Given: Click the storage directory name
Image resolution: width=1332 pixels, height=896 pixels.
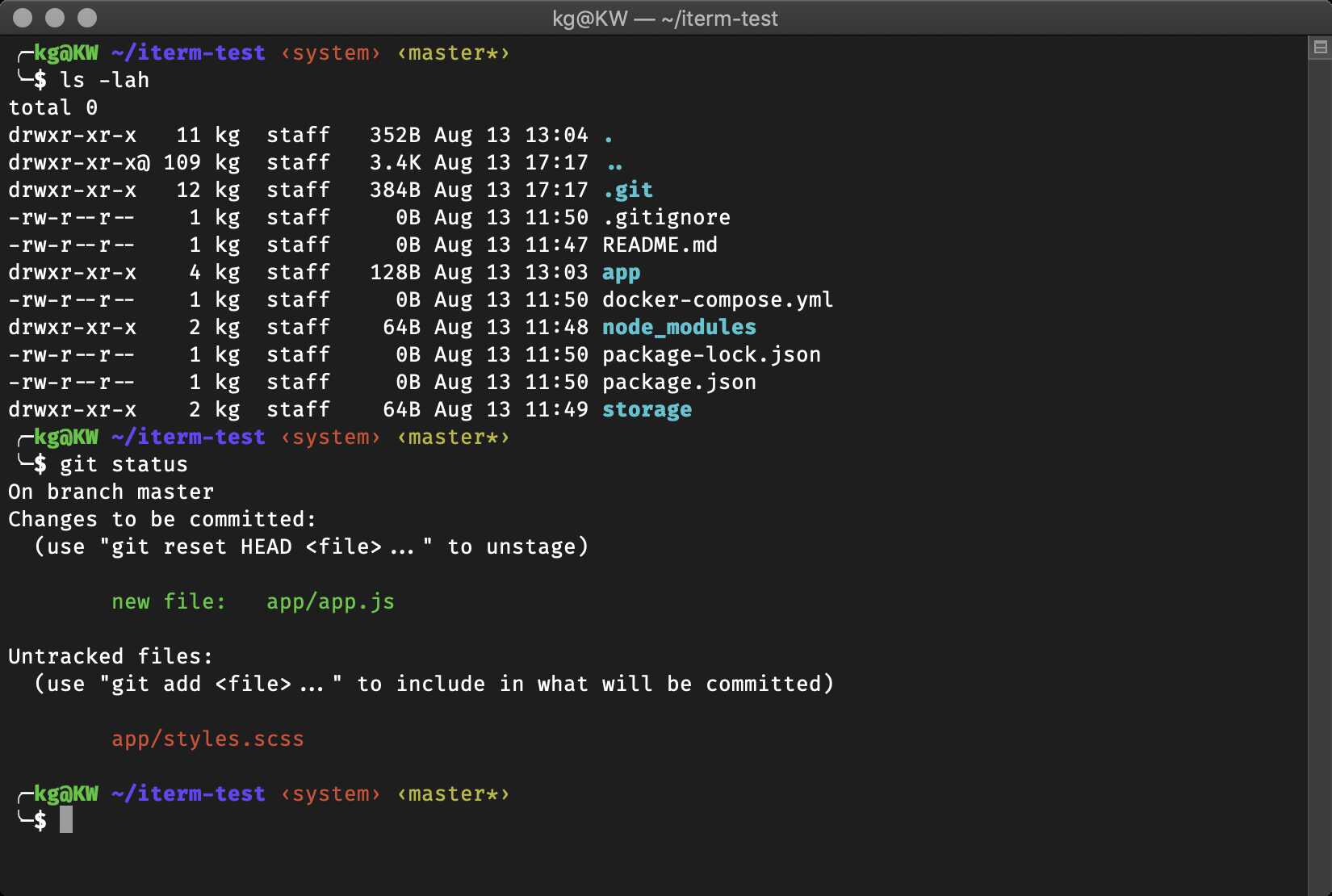Looking at the screenshot, I should pyautogui.click(x=647, y=410).
